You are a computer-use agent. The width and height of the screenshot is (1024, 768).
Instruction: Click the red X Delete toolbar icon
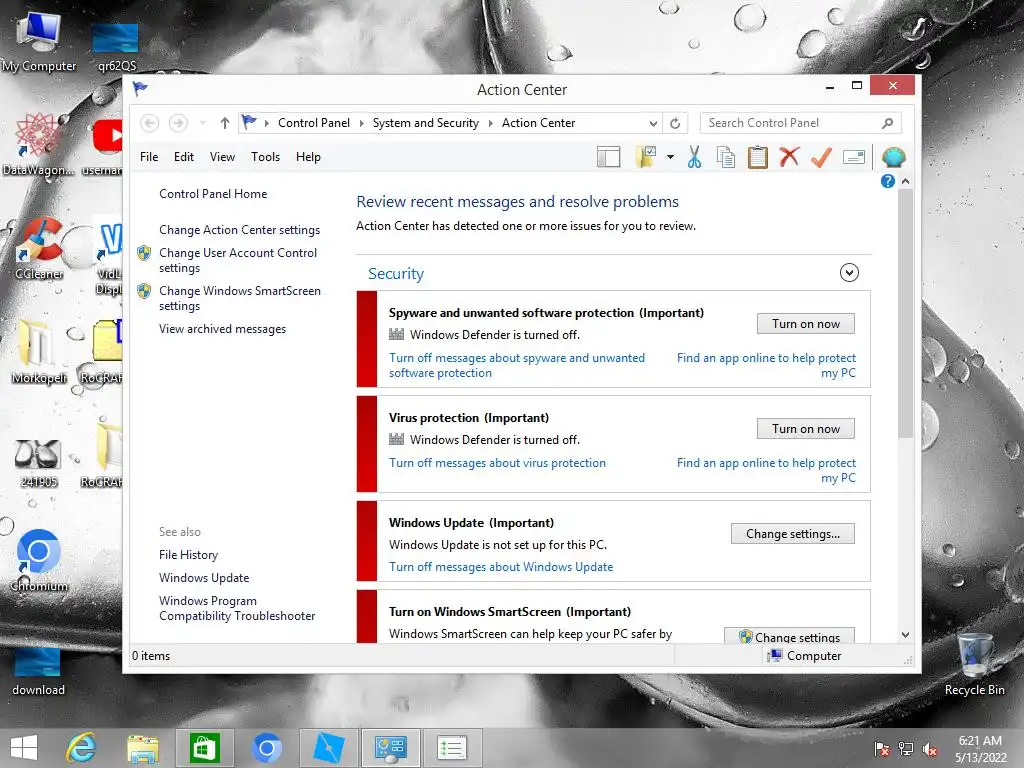coord(789,157)
